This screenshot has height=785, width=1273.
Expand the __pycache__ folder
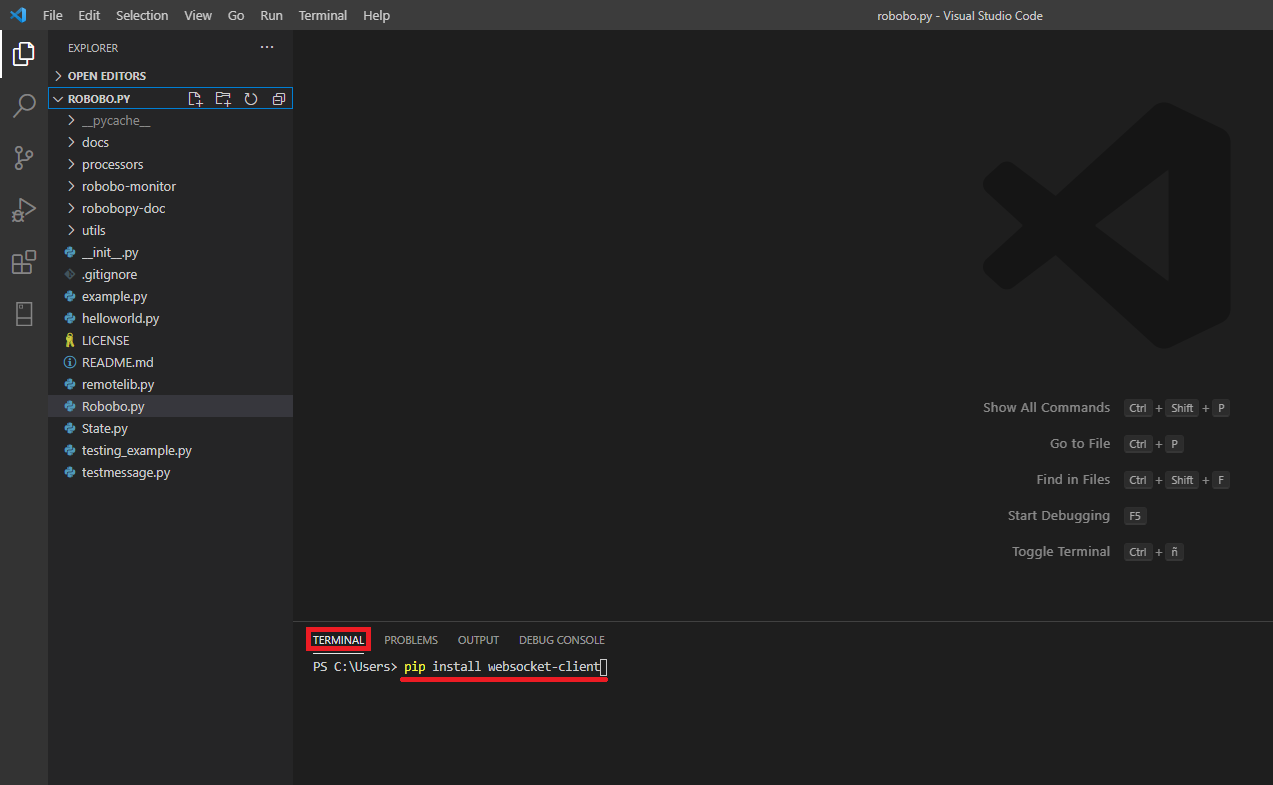170,121
